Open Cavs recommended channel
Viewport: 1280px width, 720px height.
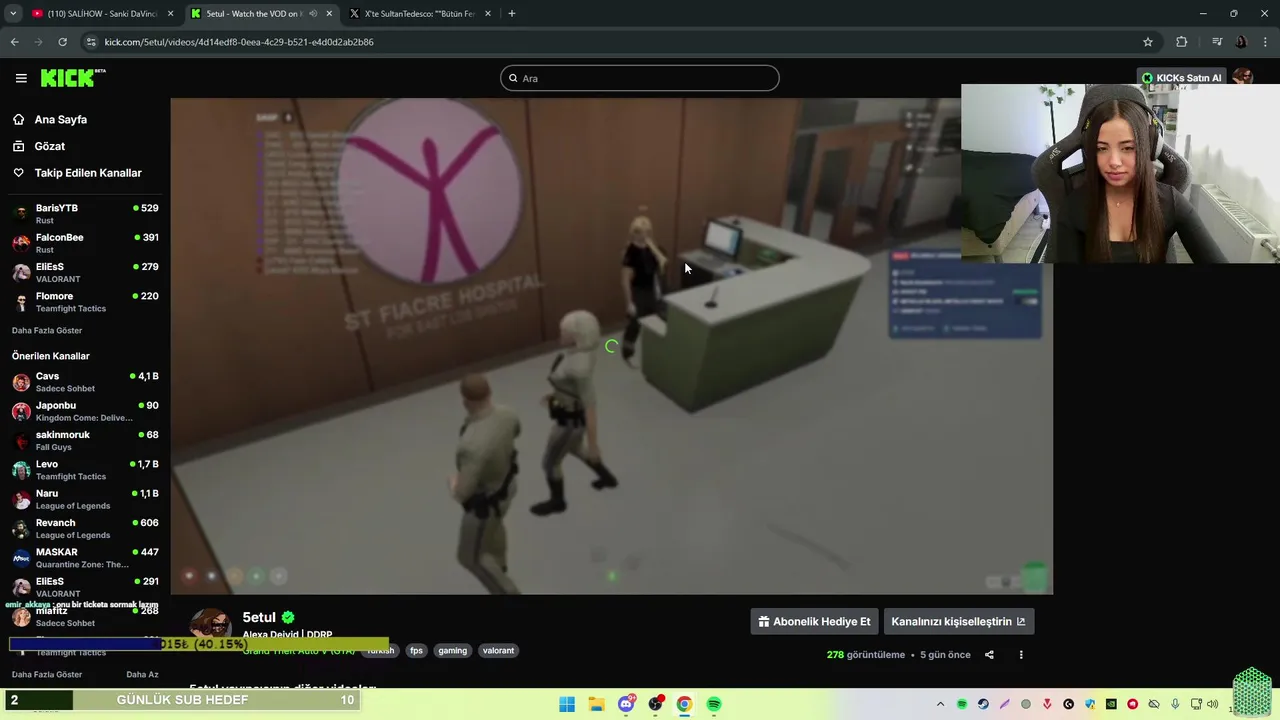[x=84, y=381]
